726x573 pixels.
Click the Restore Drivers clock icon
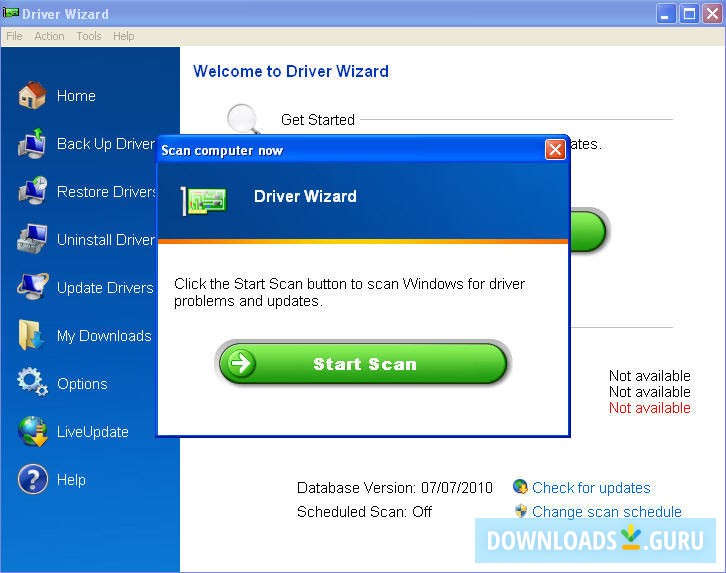pyautogui.click(x=32, y=191)
